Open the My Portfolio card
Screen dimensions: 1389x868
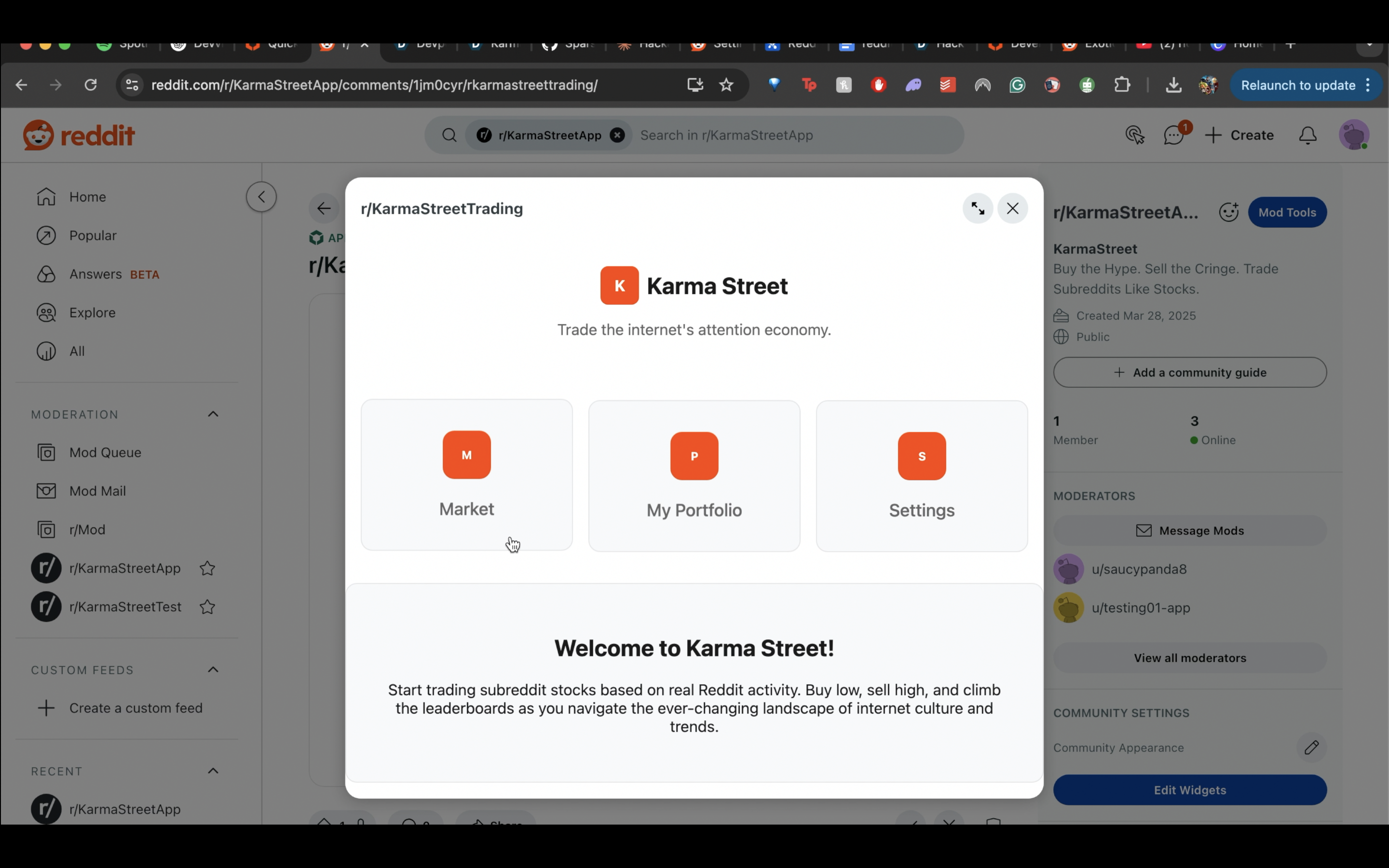694,476
